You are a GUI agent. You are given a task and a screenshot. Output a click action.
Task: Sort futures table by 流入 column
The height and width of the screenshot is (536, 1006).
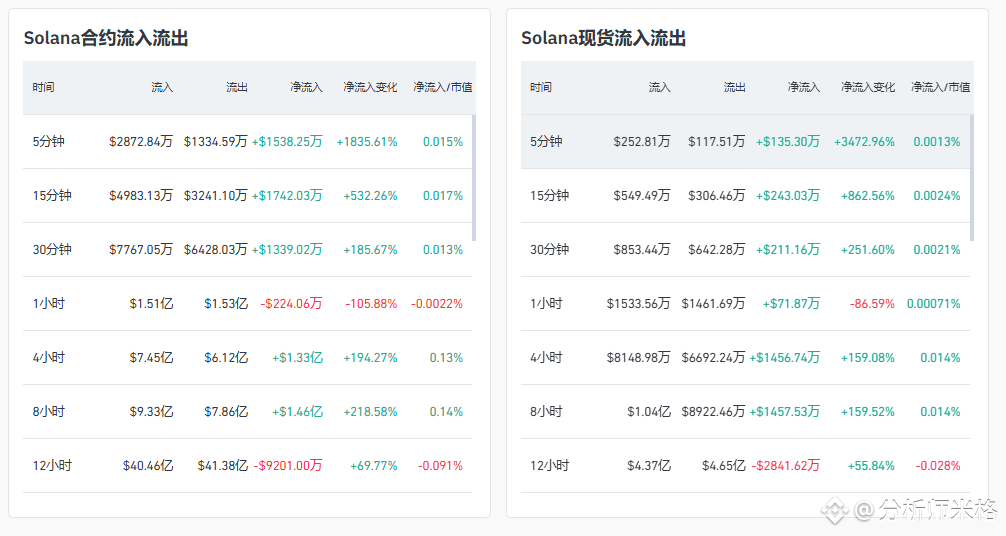tap(162, 87)
